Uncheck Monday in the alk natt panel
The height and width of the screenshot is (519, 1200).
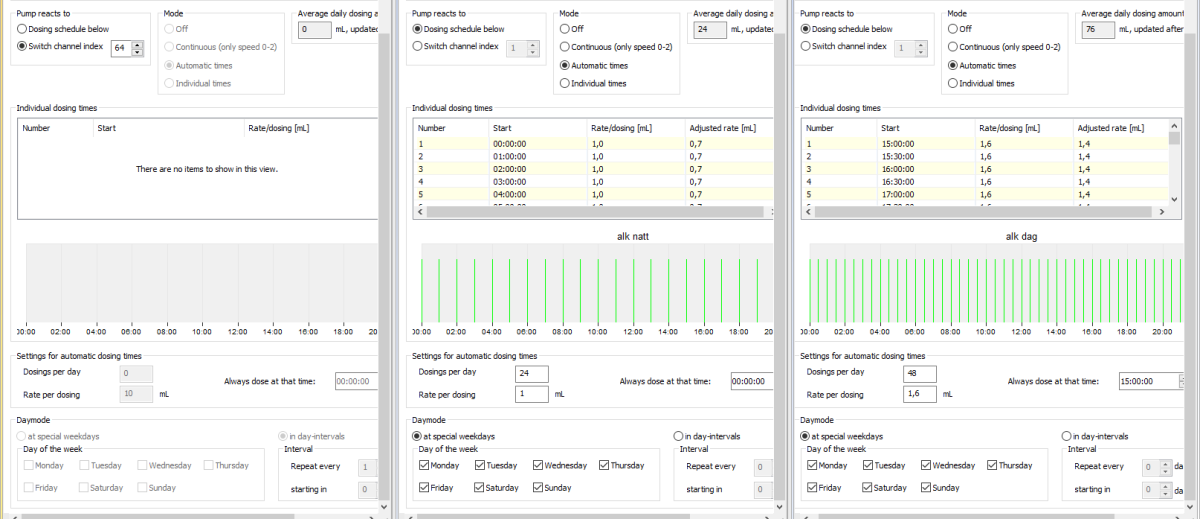click(x=425, y=465)
